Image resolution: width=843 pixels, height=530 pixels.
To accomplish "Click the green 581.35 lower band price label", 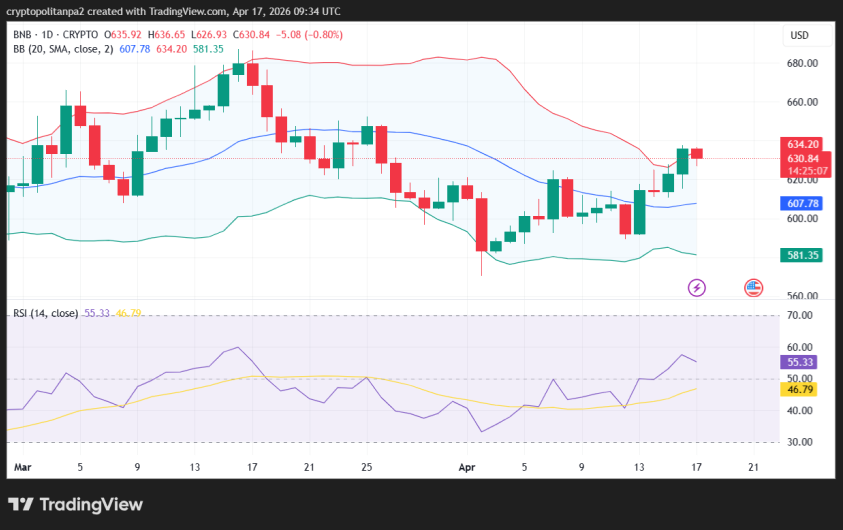I will (x=802, y=255).
